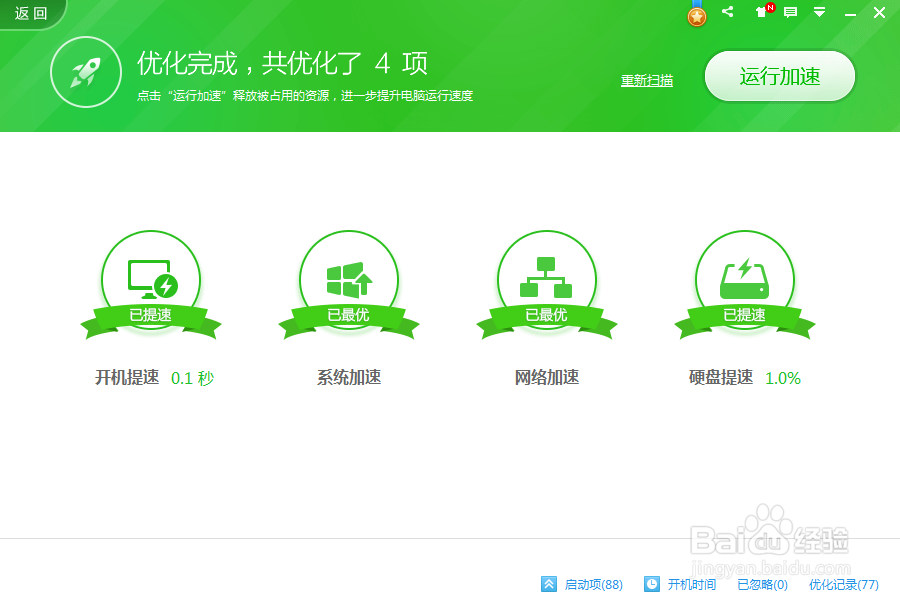
Task: Click the 运行加速 button
Action: (x=779, y=76)
